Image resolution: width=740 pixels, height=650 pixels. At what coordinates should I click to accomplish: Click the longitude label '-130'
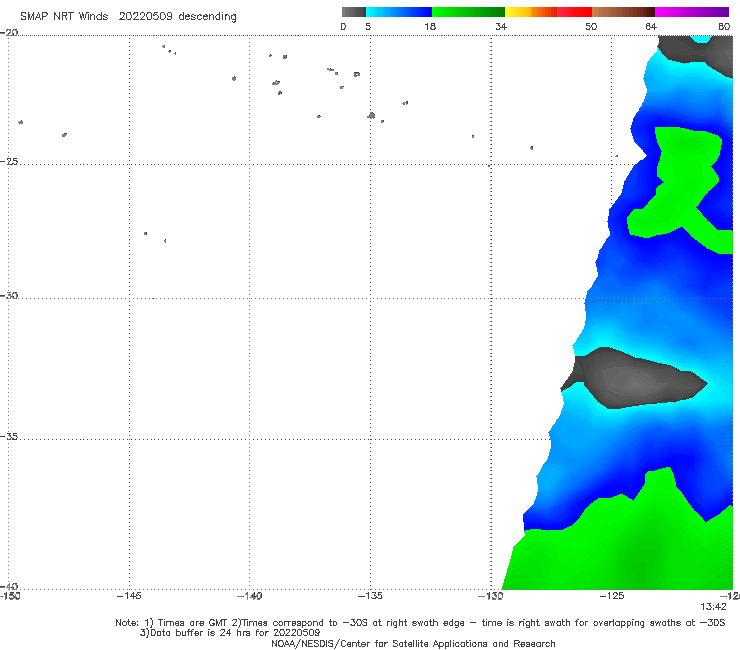[491, 596]
